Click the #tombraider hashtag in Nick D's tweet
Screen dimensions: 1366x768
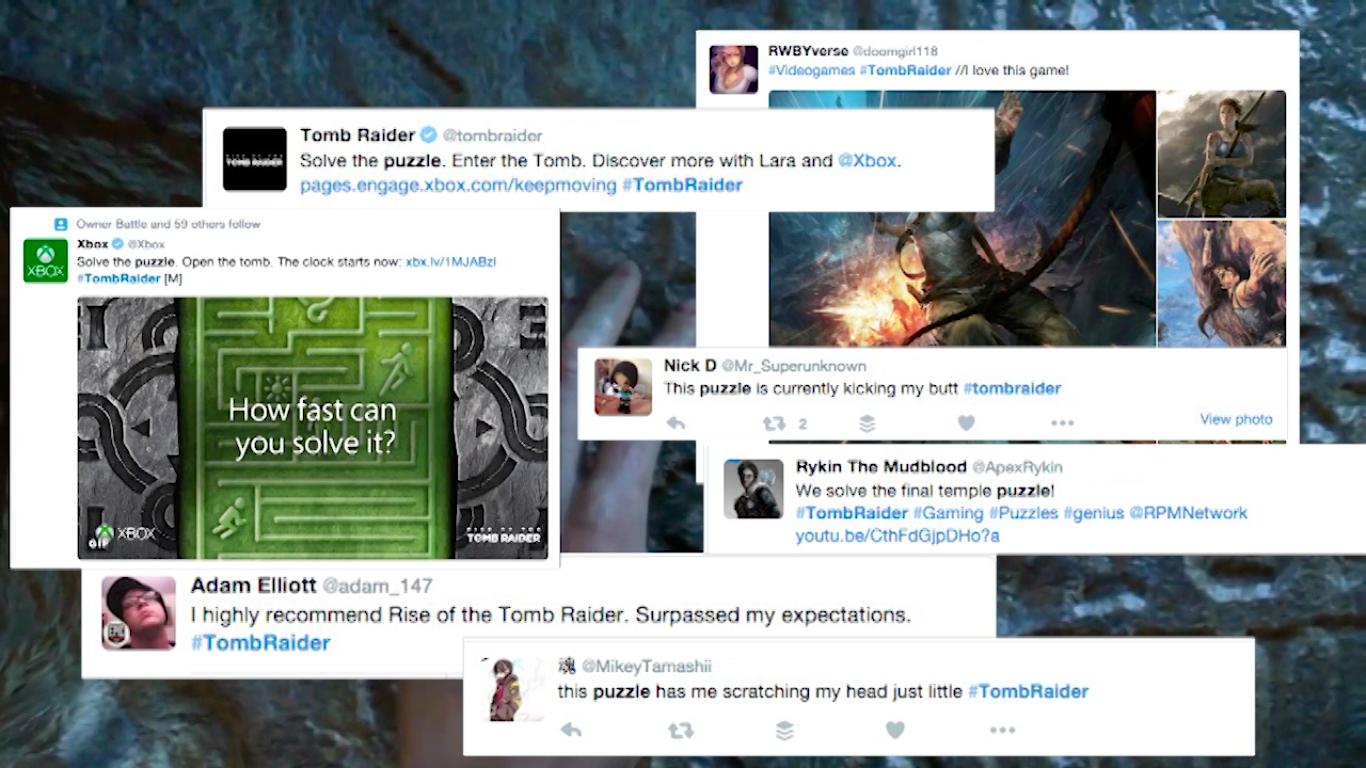point(1012,388)
